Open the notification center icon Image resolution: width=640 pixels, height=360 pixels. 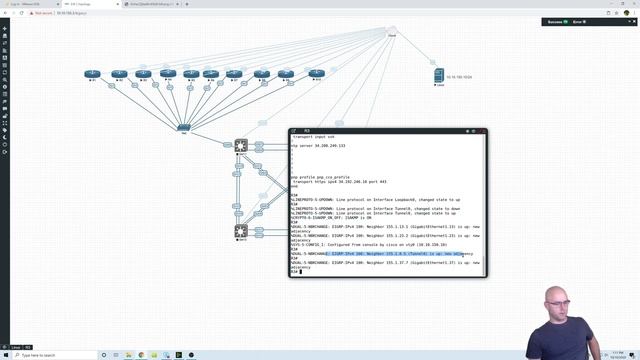coord(632,355)
